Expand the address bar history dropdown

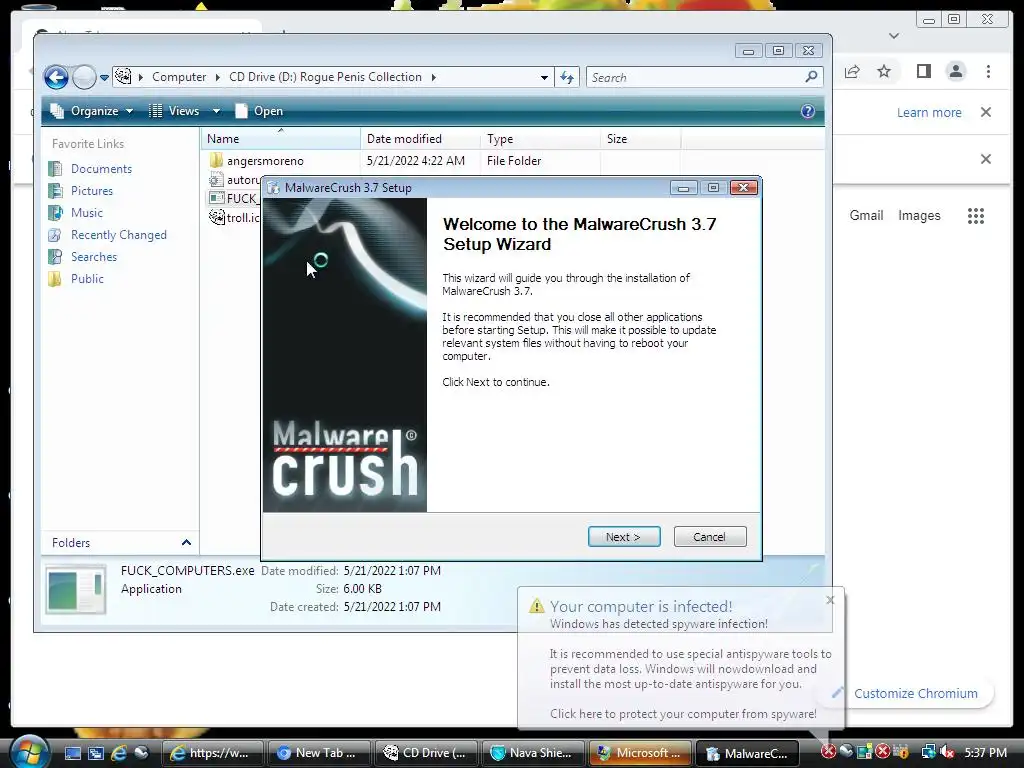[544, 78]
